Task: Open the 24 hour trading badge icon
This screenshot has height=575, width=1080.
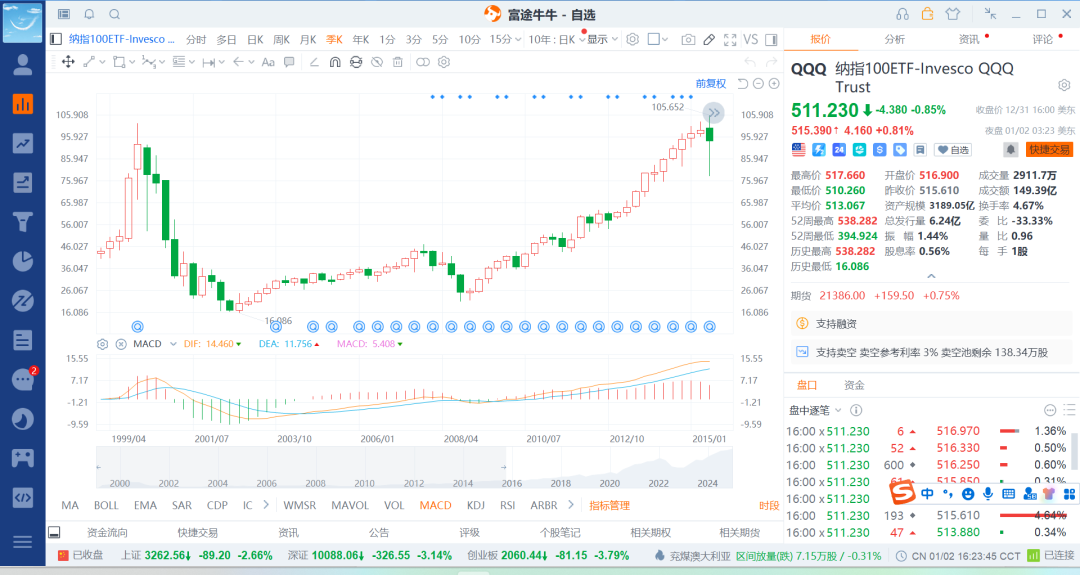Action: coord(838,149)
